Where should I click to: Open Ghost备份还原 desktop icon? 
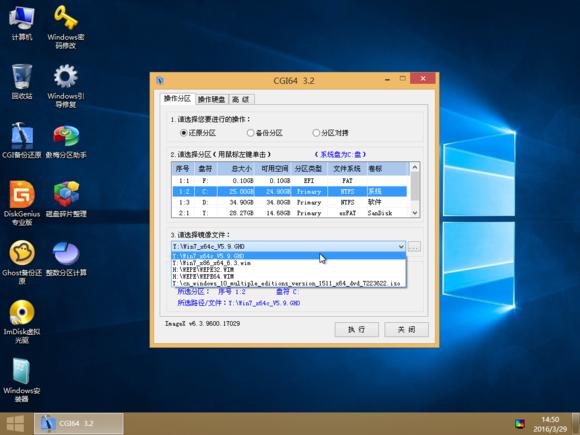[22, 262]
